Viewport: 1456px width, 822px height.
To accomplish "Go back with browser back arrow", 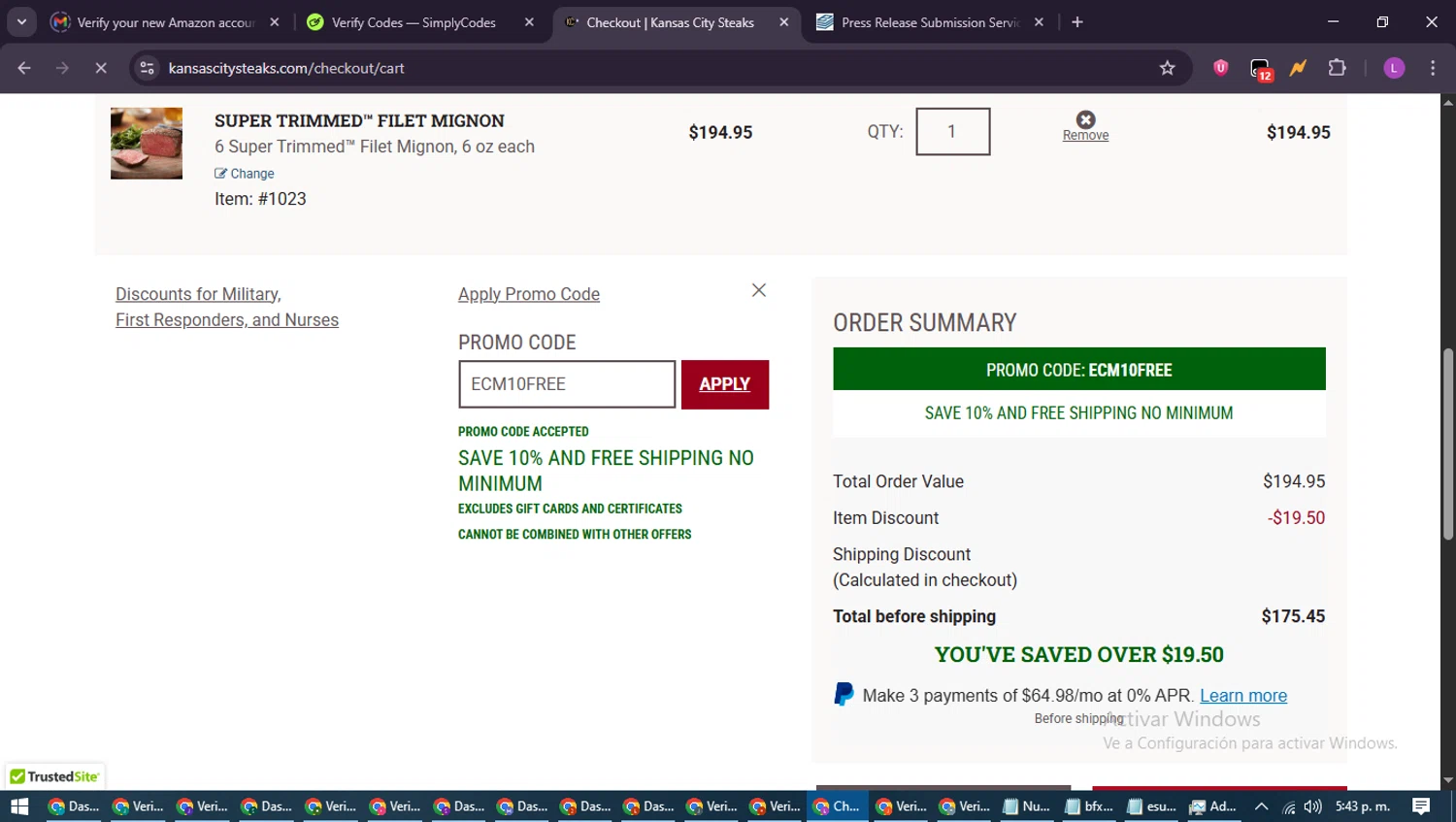I will (x=24, y=68).
